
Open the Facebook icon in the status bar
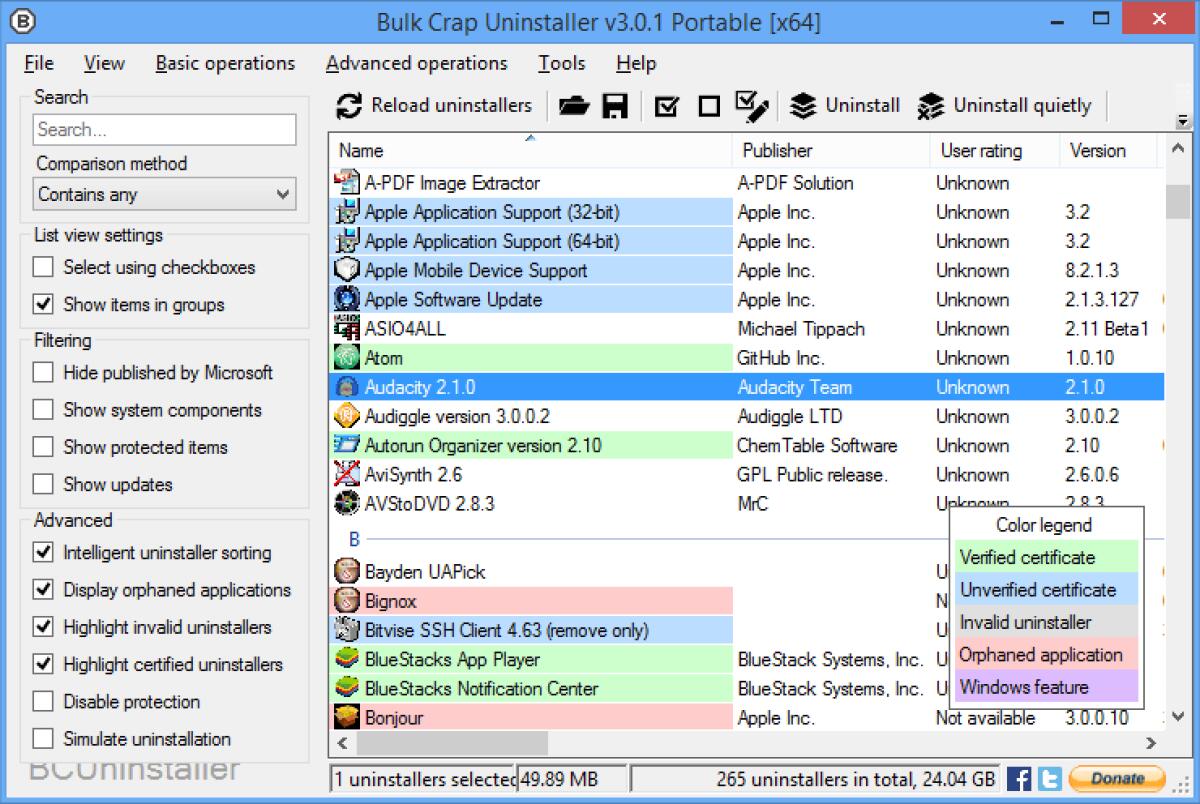tap(1019, 778)
